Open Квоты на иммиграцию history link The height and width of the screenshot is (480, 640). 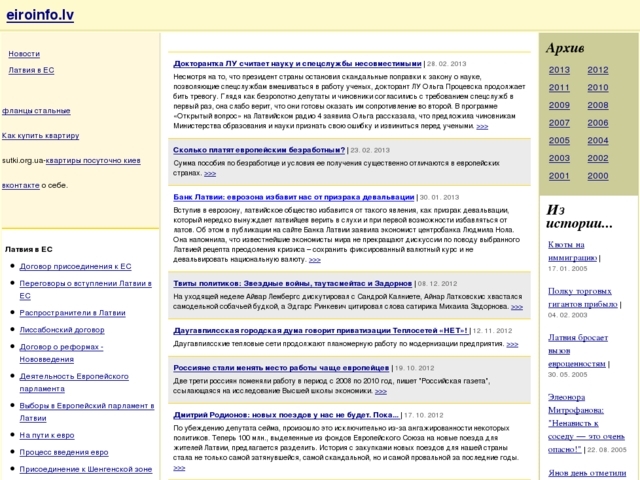pyautogui.click(x=572, y=251)
